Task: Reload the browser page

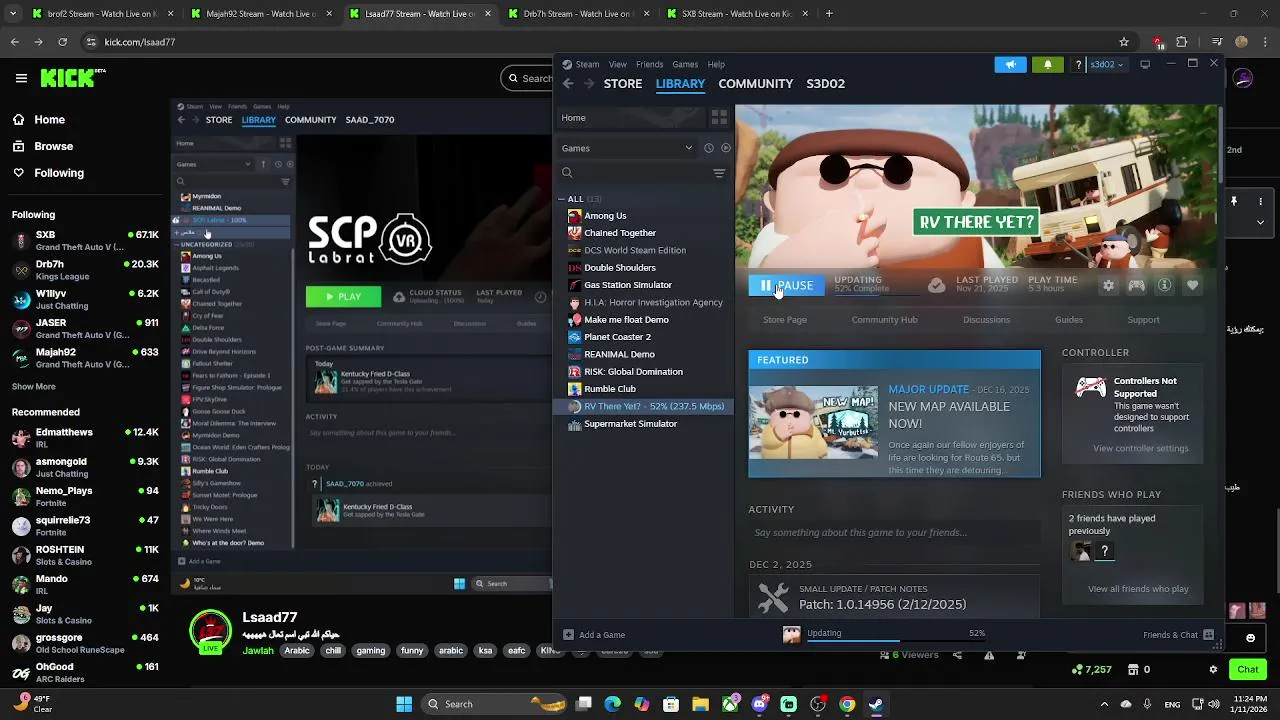Action: [x=62, y=42]
